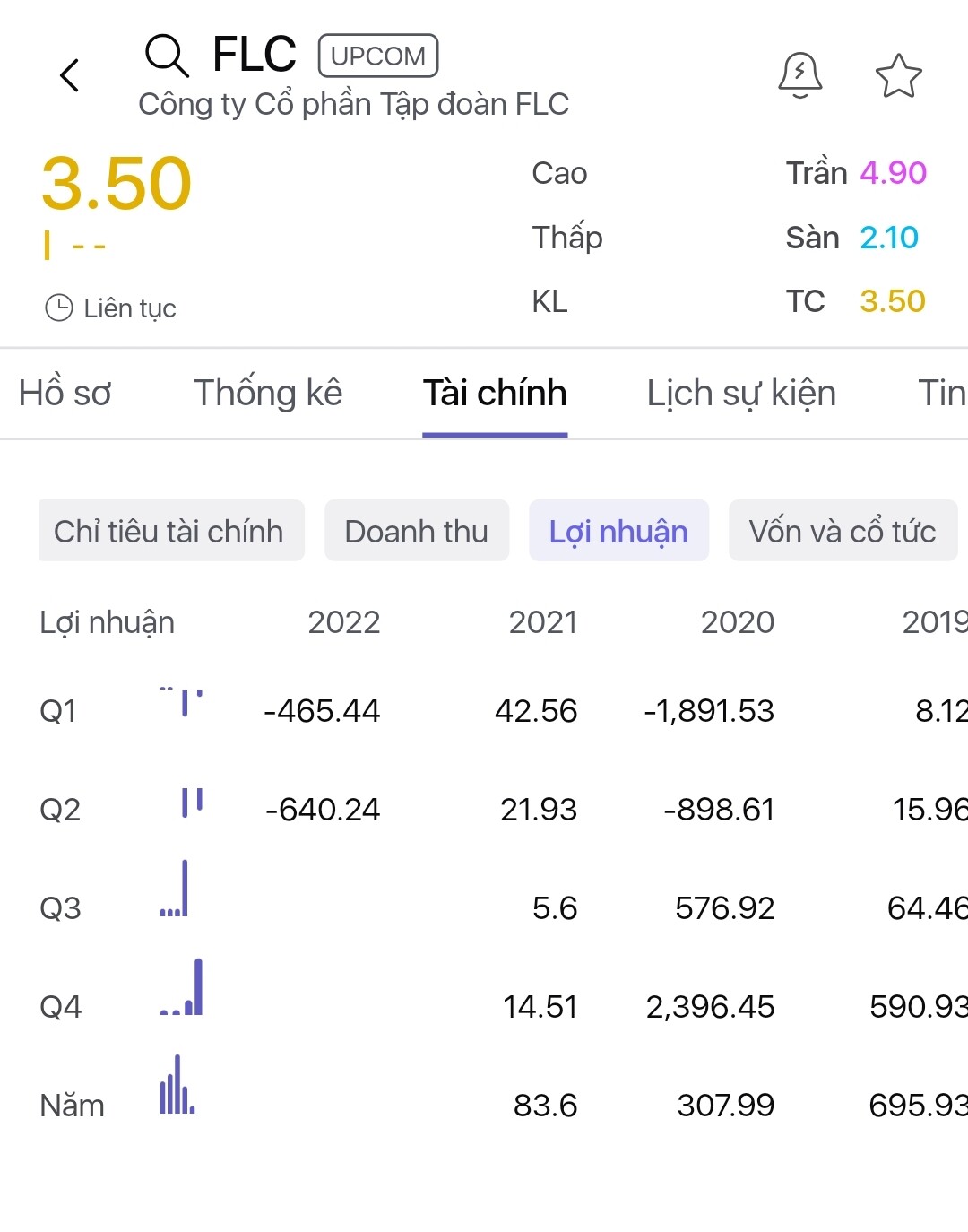The width and height of the screenshot is (968, 1232).
Task: Add FLC to favorites with star icon
Action: [898, 76]
